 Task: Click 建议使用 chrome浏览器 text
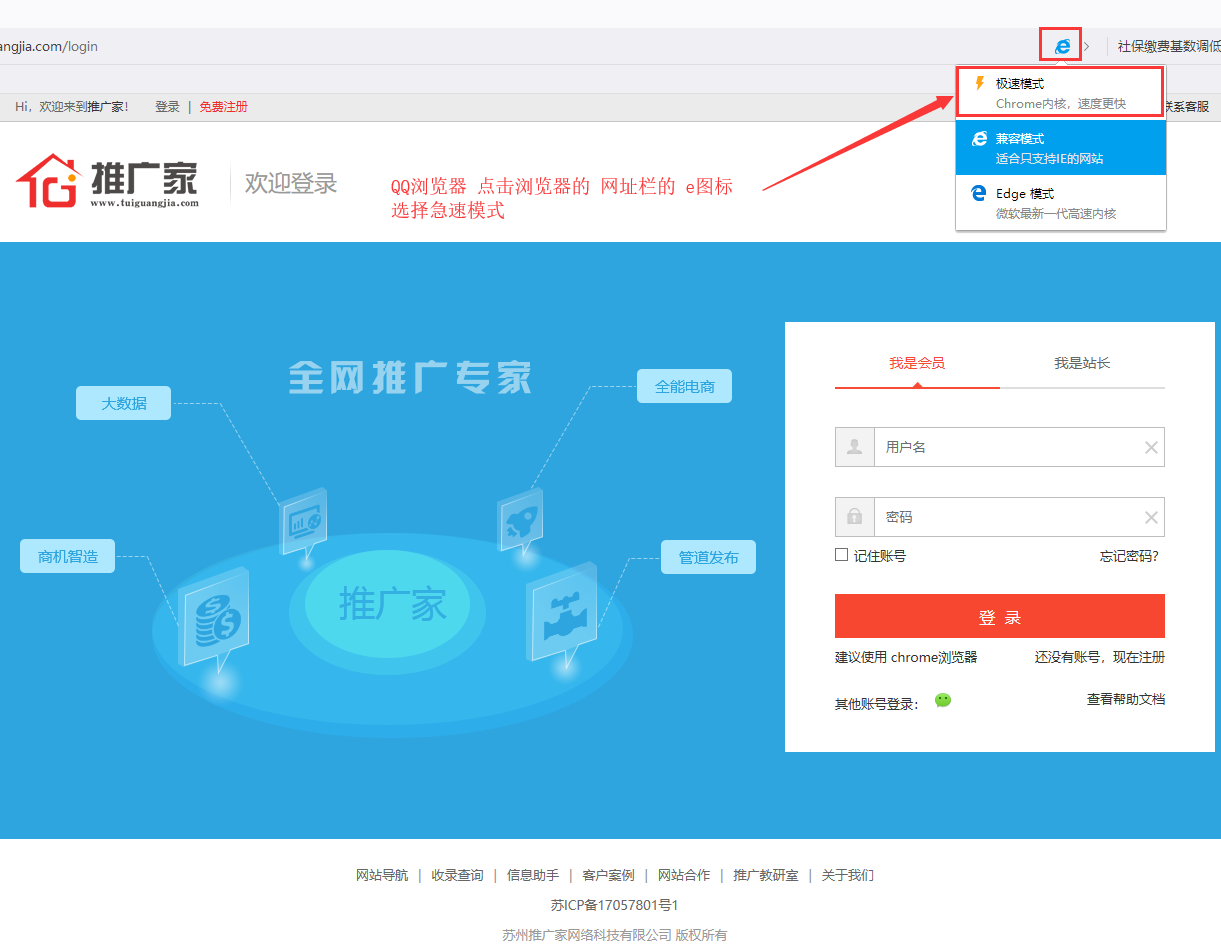(906, 657)
